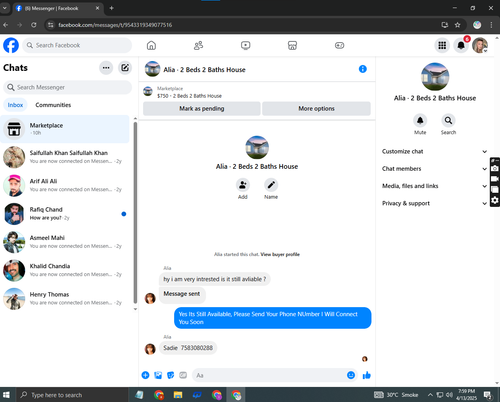
Task: Click the chat list scrollbar
Action: (x=135, y=212)
